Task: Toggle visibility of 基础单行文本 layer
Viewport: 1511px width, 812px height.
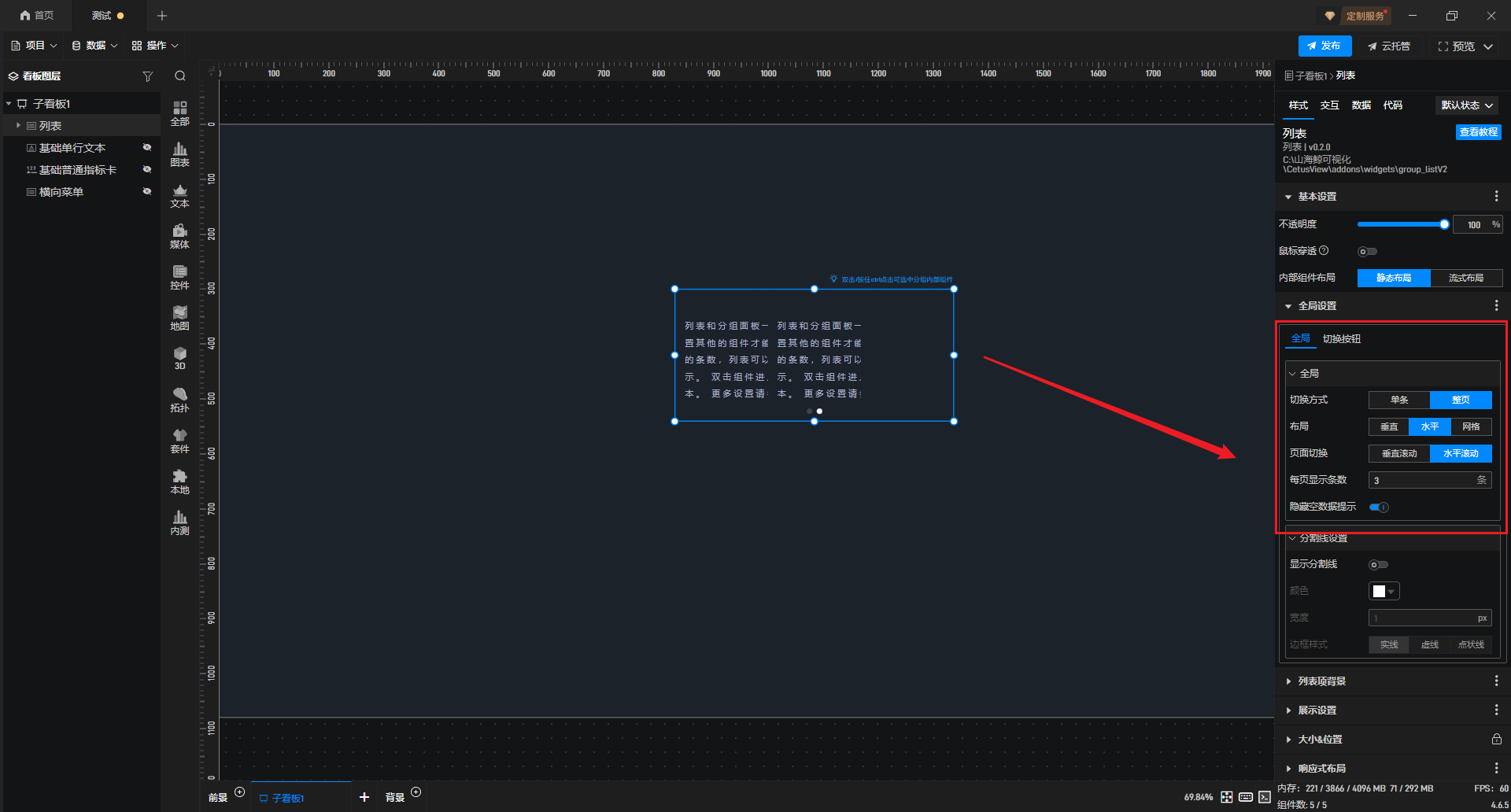Action: 146,148
